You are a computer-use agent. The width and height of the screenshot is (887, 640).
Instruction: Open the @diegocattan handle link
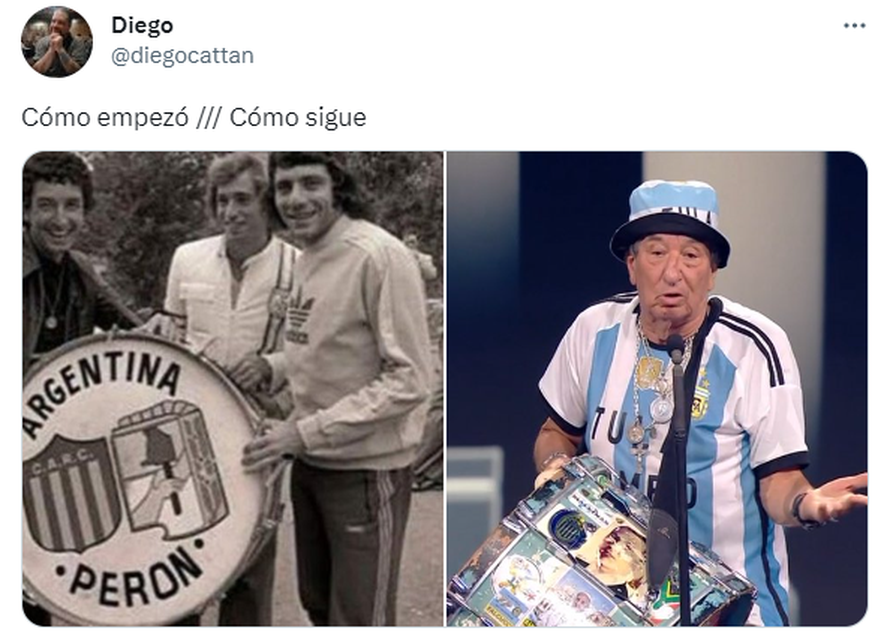[x=182, y=56]
